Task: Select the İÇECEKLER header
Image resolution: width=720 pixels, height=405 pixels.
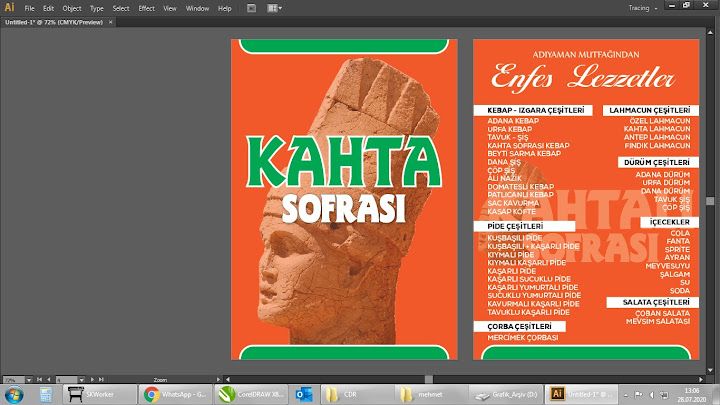Action: (669, 222)
